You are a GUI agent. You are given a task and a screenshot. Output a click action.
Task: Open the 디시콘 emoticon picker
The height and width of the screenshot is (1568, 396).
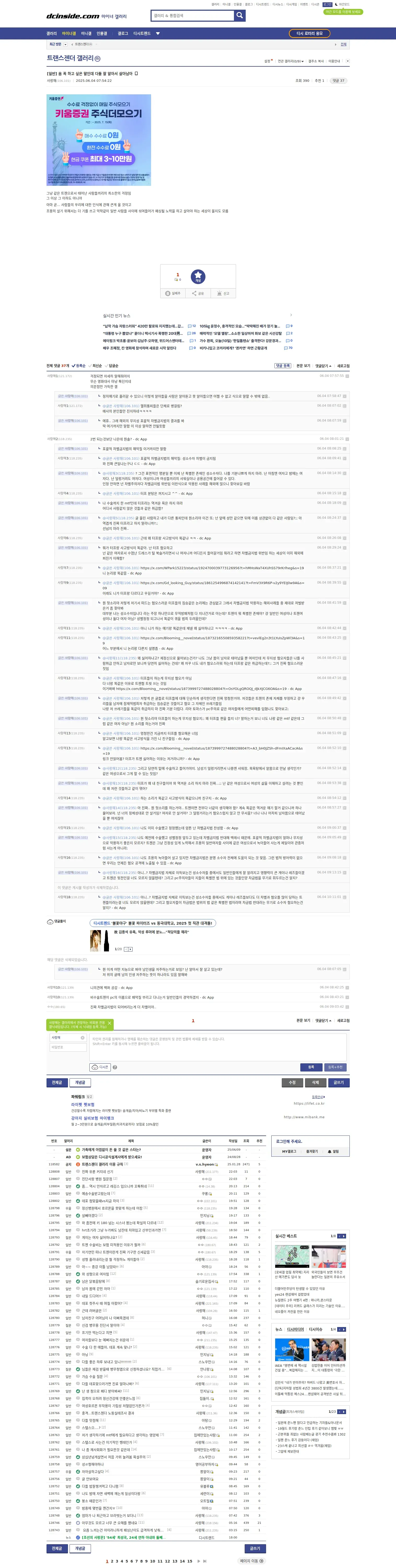coord(100,1067)
